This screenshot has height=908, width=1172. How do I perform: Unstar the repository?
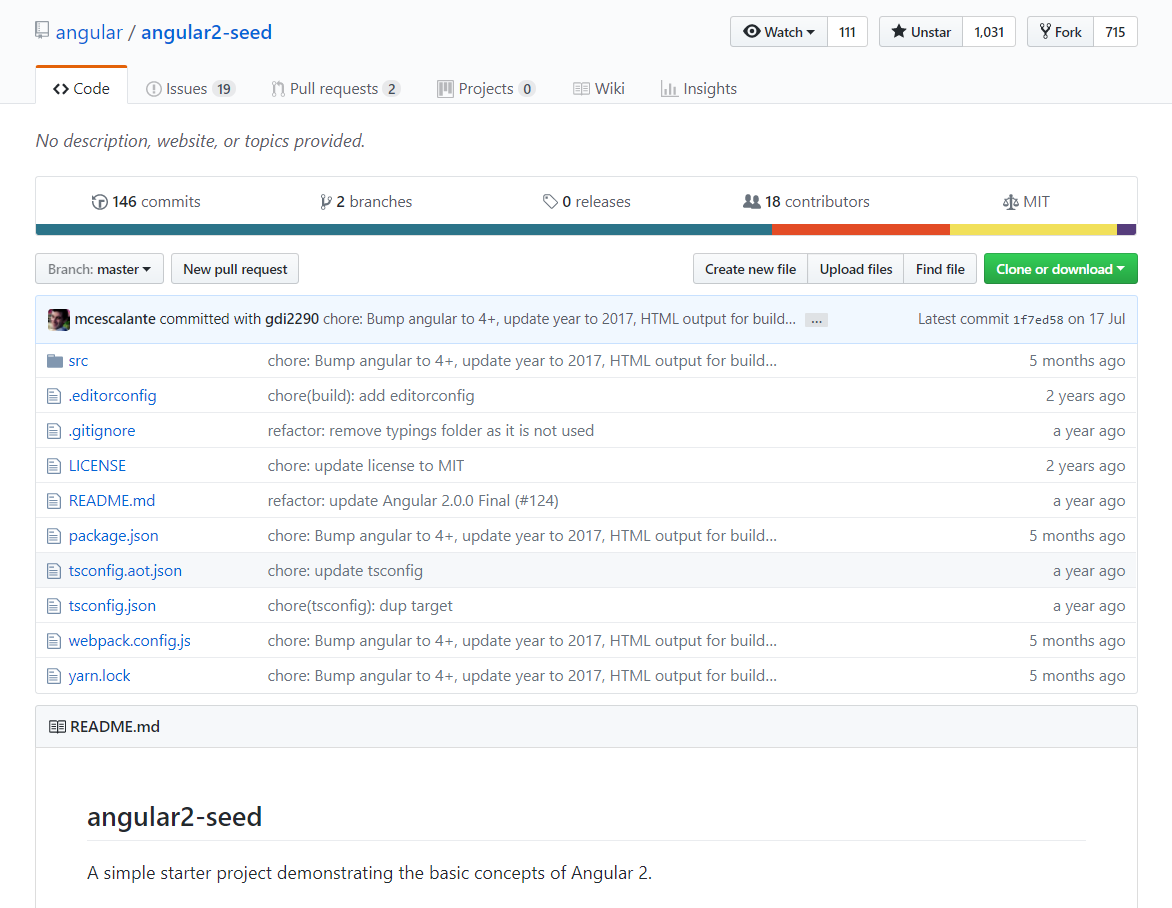click(x=921, y=32)
